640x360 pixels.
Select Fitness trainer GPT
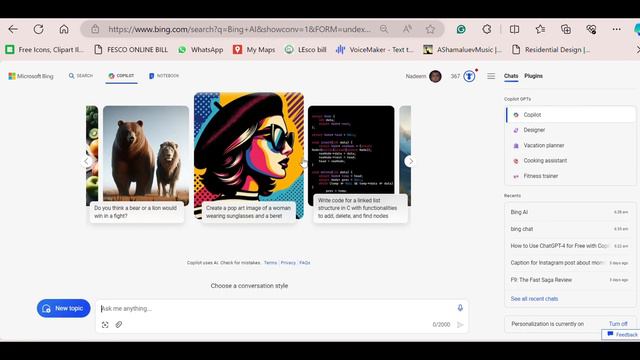[571, 176]
